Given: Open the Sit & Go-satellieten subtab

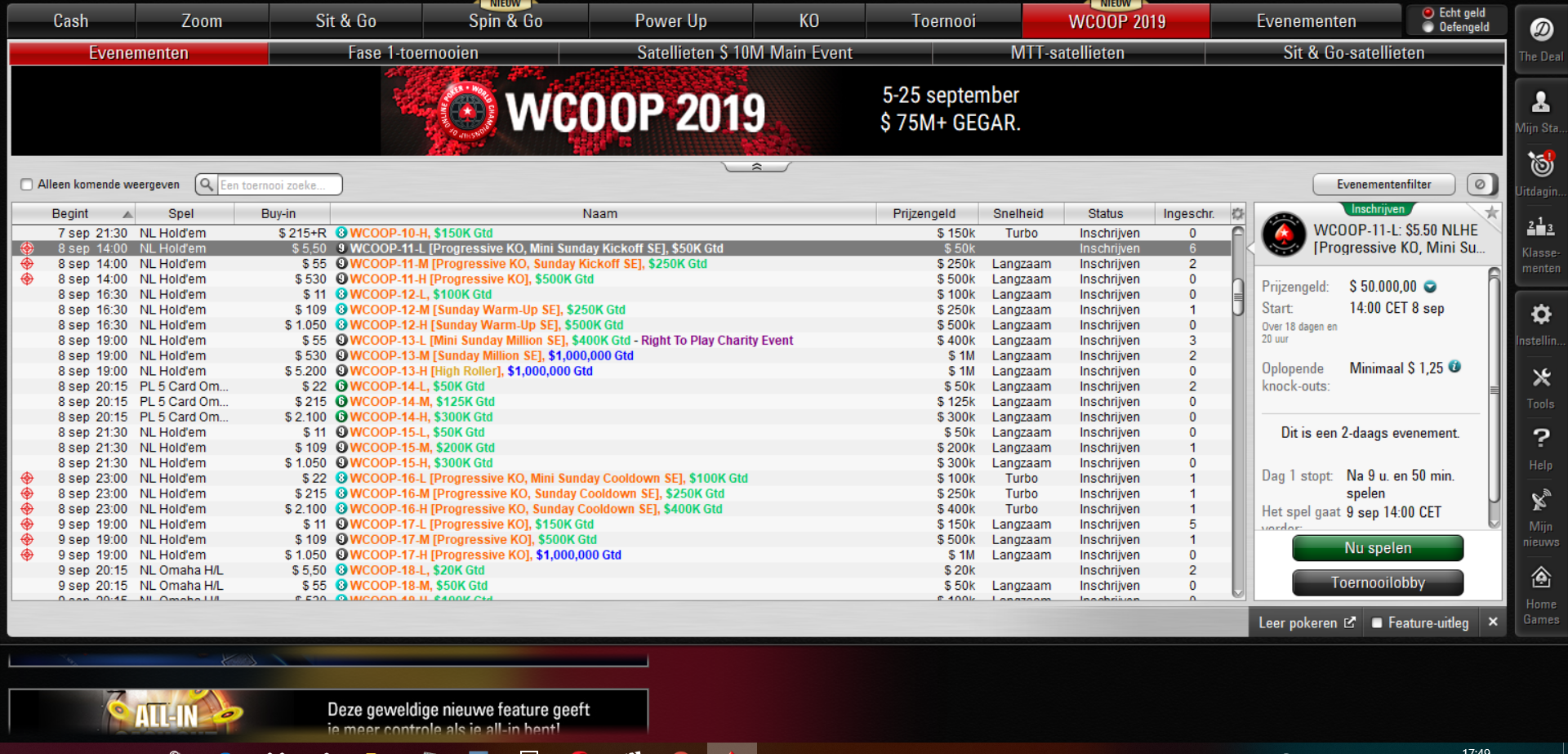Looking at the screenshot, I should tap(1354, 53).
